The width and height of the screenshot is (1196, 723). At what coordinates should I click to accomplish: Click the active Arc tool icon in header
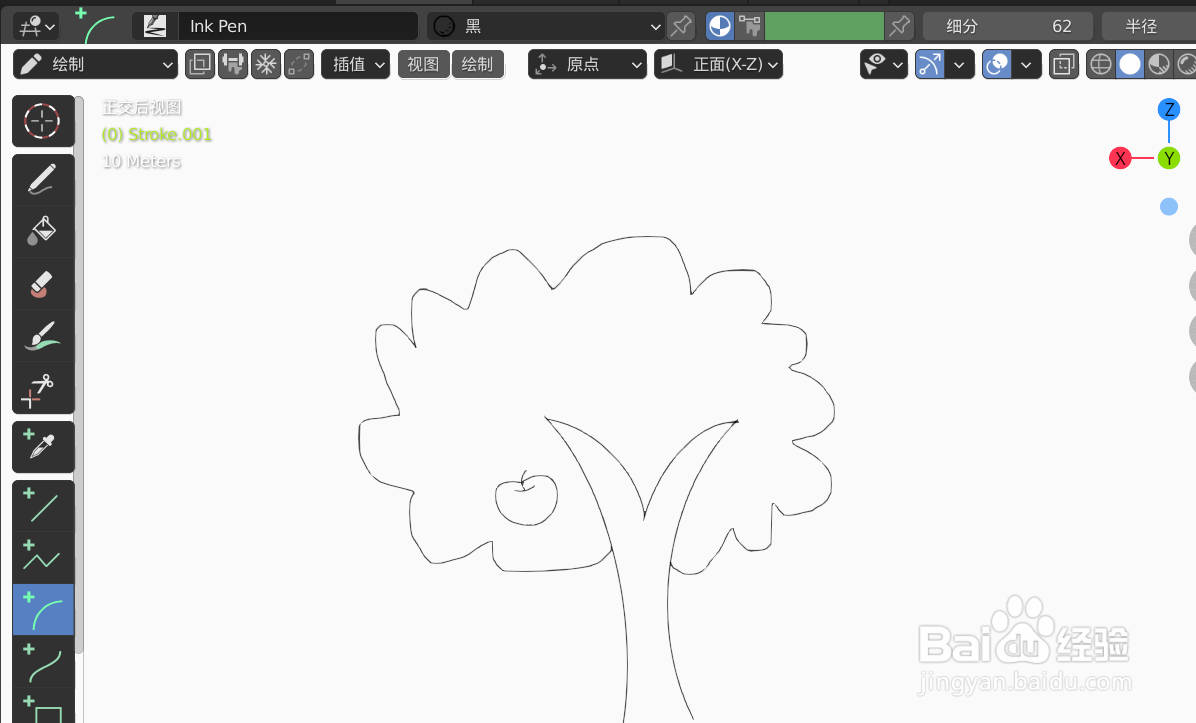click(x=95, y=26)
